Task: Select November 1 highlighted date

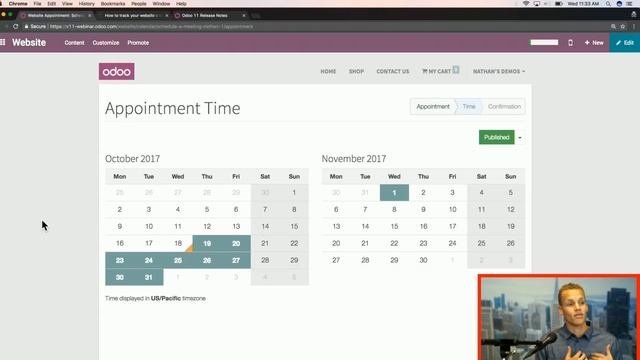Action: pos(394,193)
